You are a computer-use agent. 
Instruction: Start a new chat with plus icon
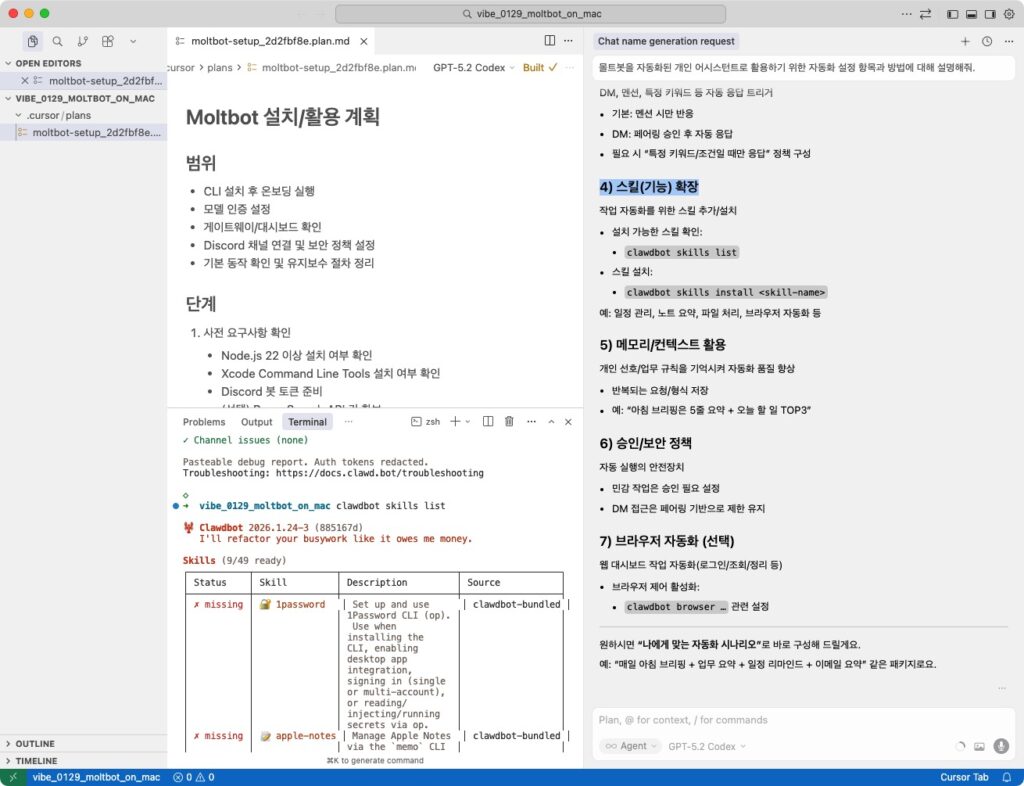coord(965,41)
